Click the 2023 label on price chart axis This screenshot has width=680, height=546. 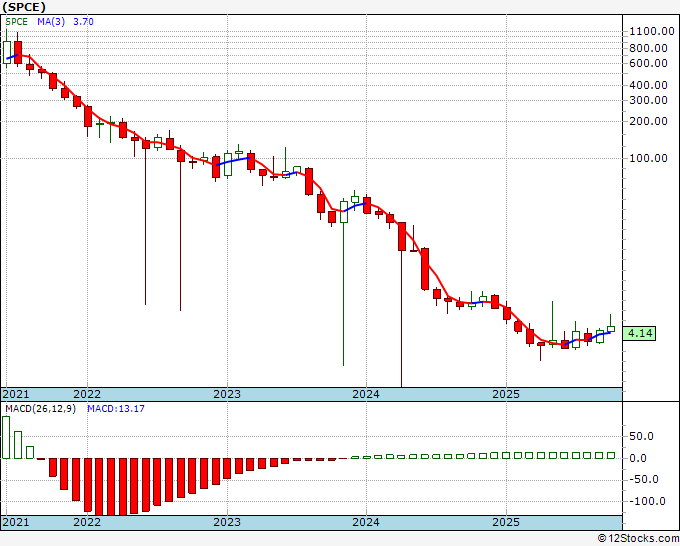point(227,394)
